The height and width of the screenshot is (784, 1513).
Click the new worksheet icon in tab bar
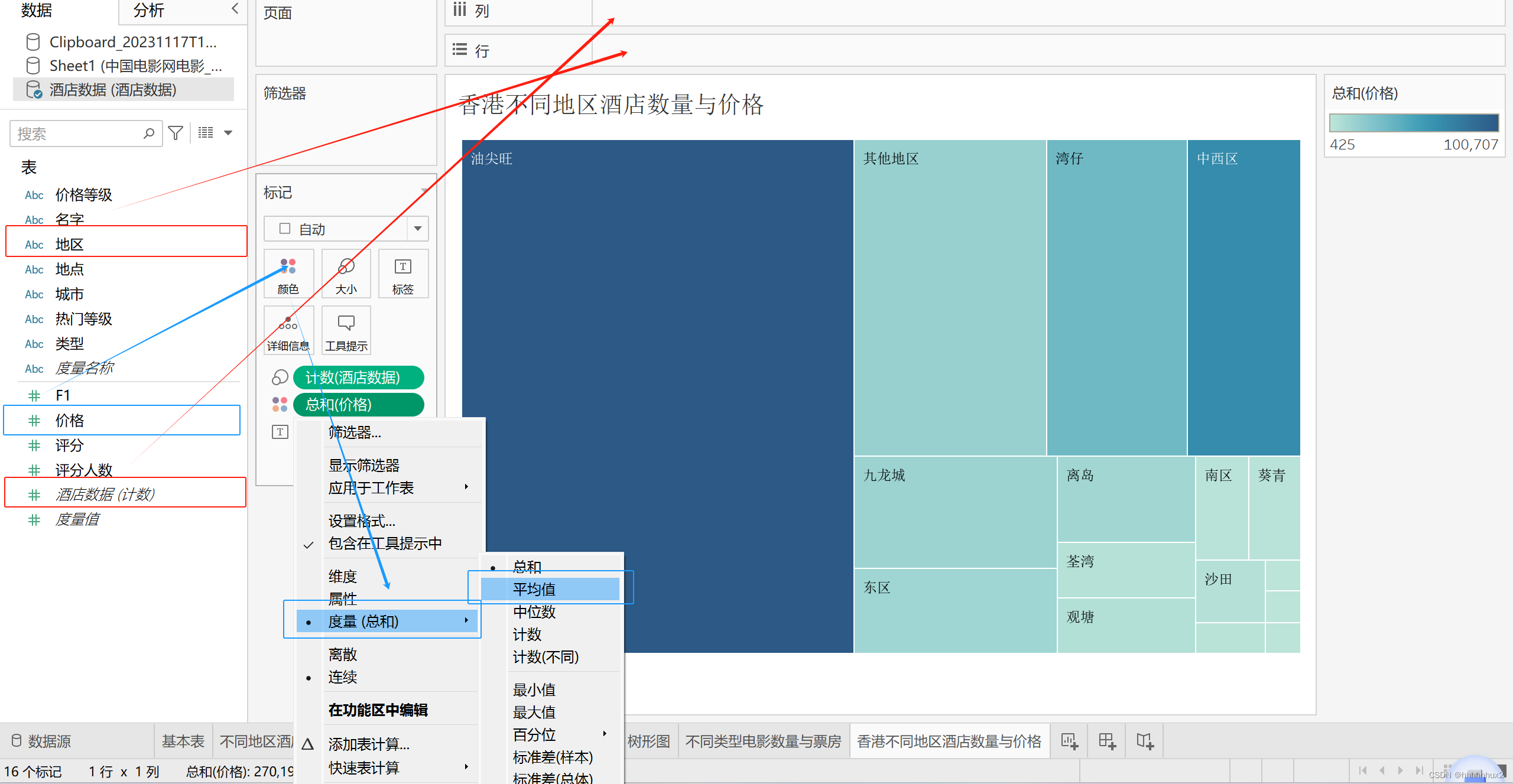(1069, 741)
